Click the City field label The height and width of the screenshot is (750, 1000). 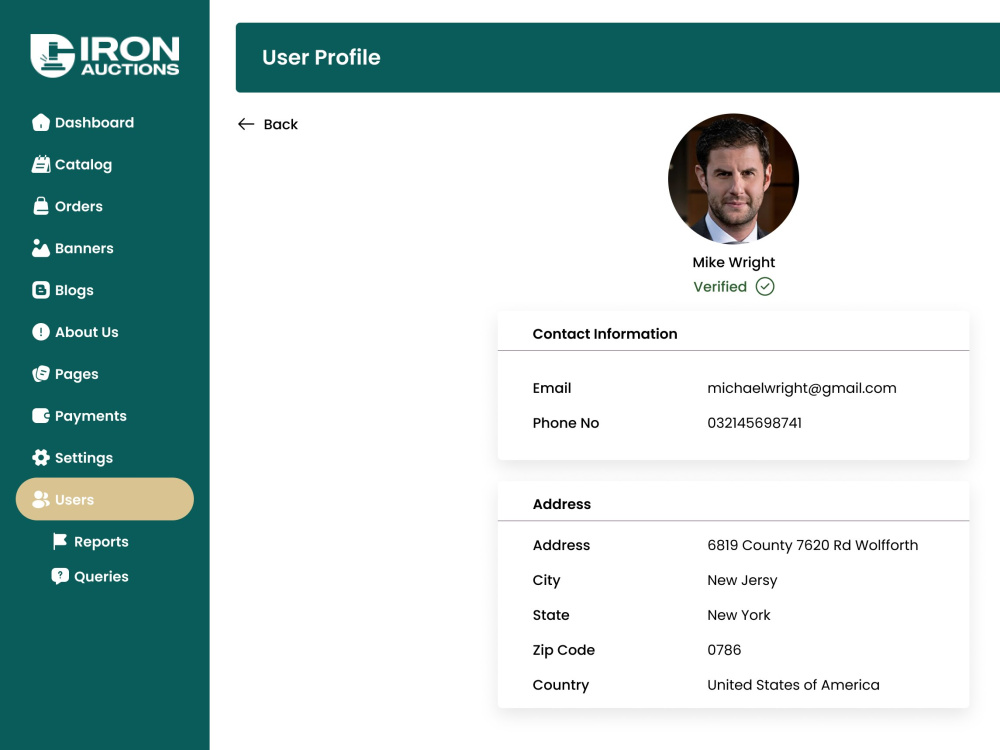tap(546, 580)
